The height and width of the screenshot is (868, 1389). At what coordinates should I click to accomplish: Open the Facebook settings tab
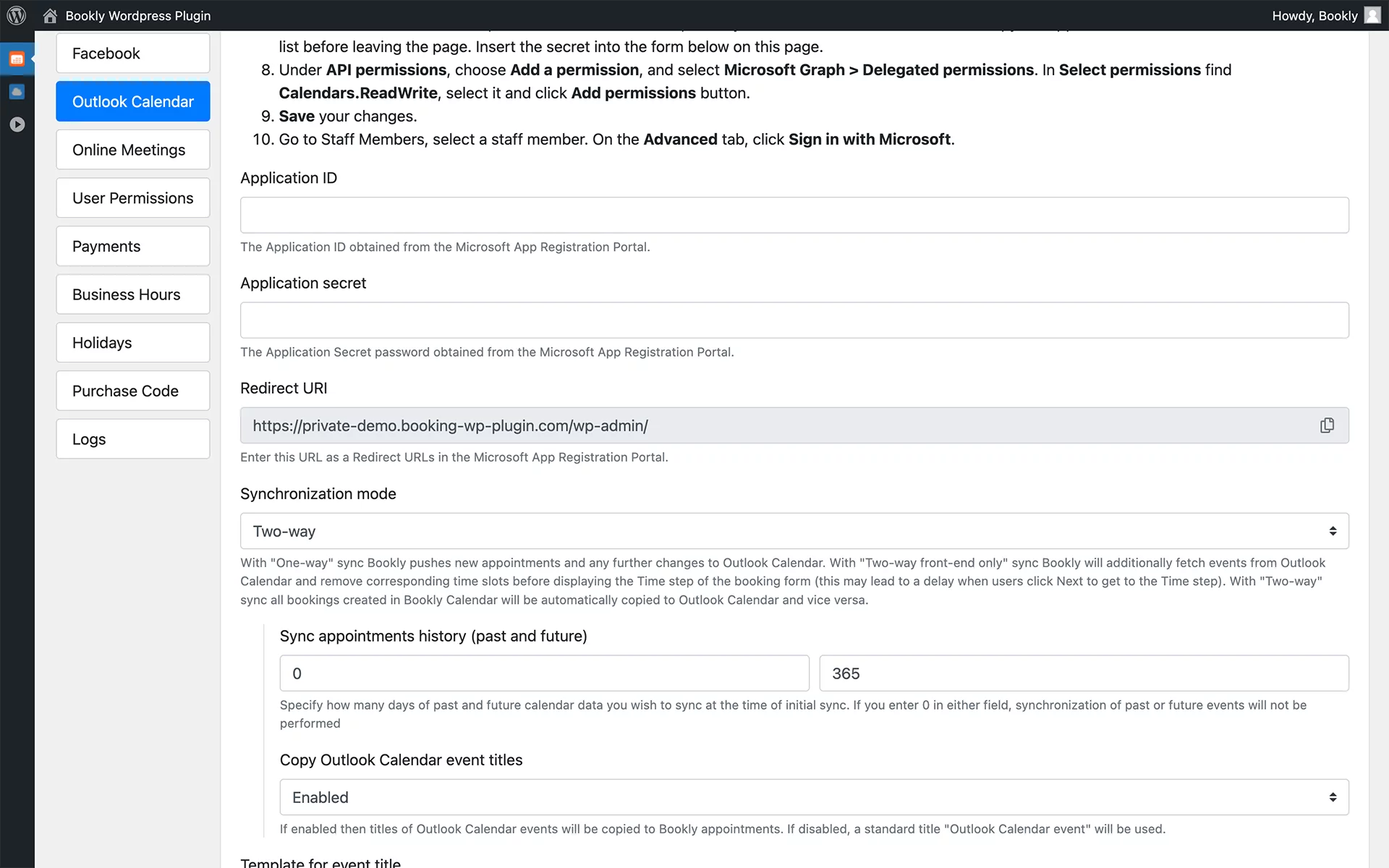[133, 54]
